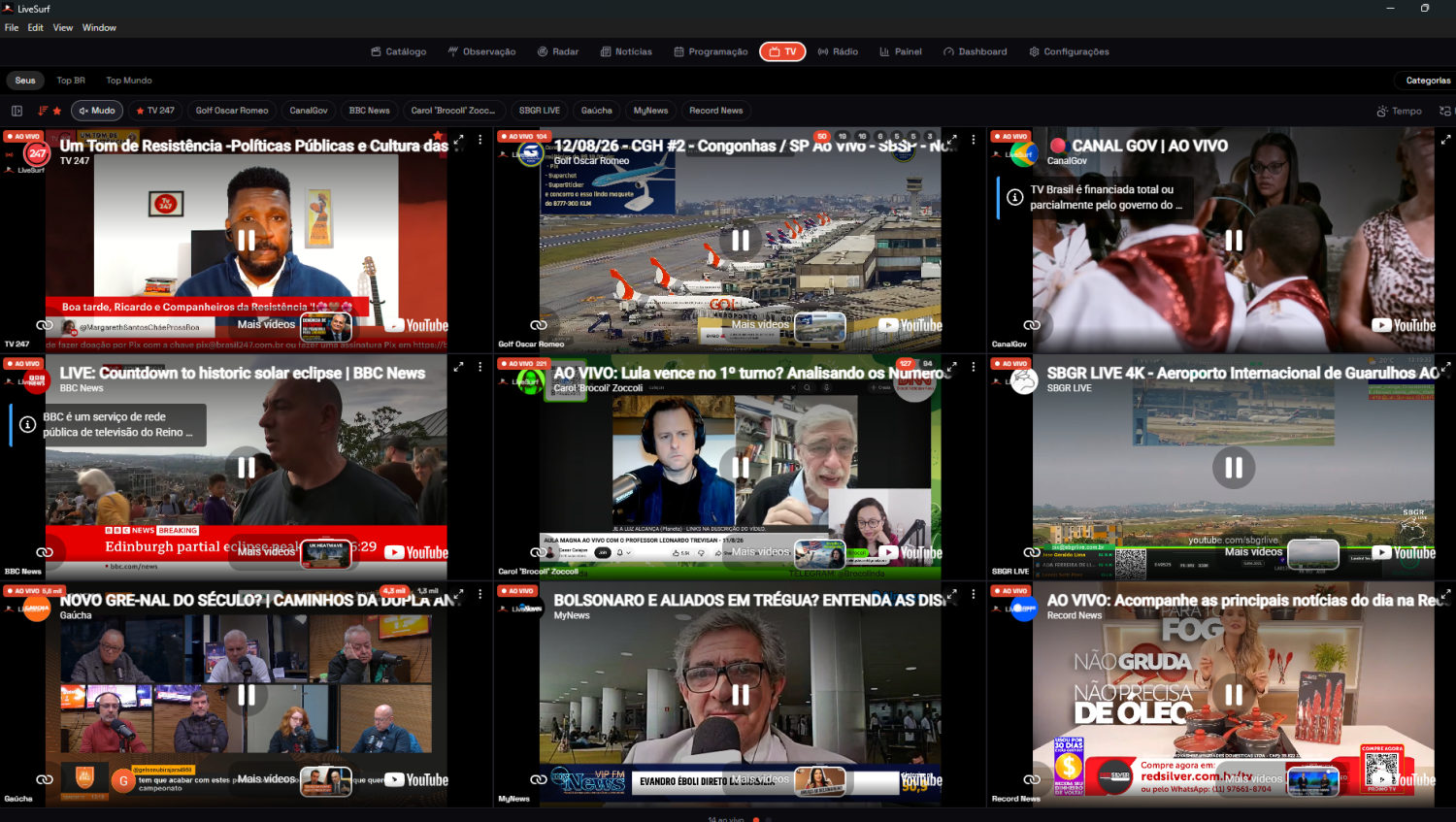Open more options for Golf Oscar Romeo tile
Screen dimensions: 1456x822
[x=974, y=140]
